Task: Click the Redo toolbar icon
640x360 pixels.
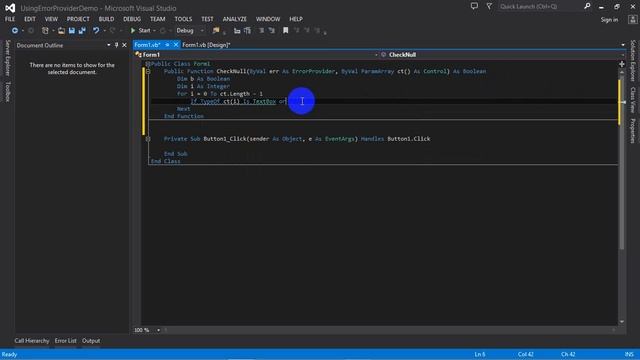Action: click(x=113, y=31)
